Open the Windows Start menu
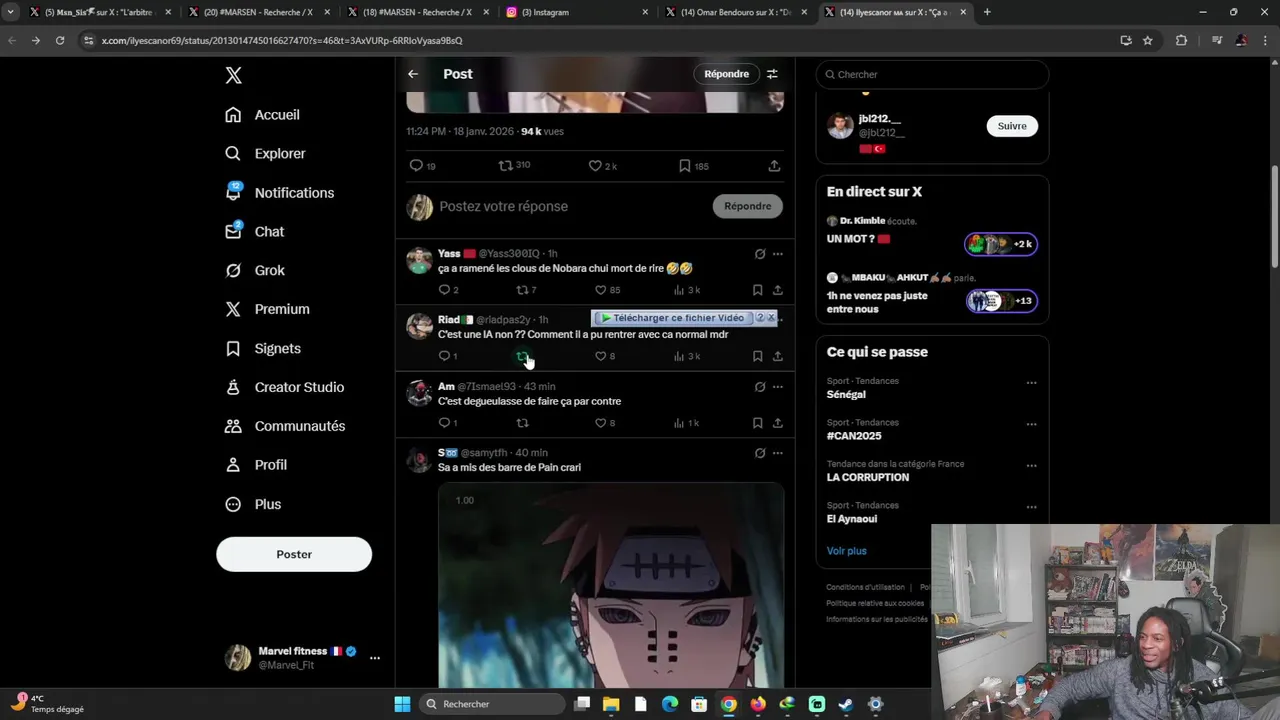Screen dimensions: 1280x720 (402, 704)
